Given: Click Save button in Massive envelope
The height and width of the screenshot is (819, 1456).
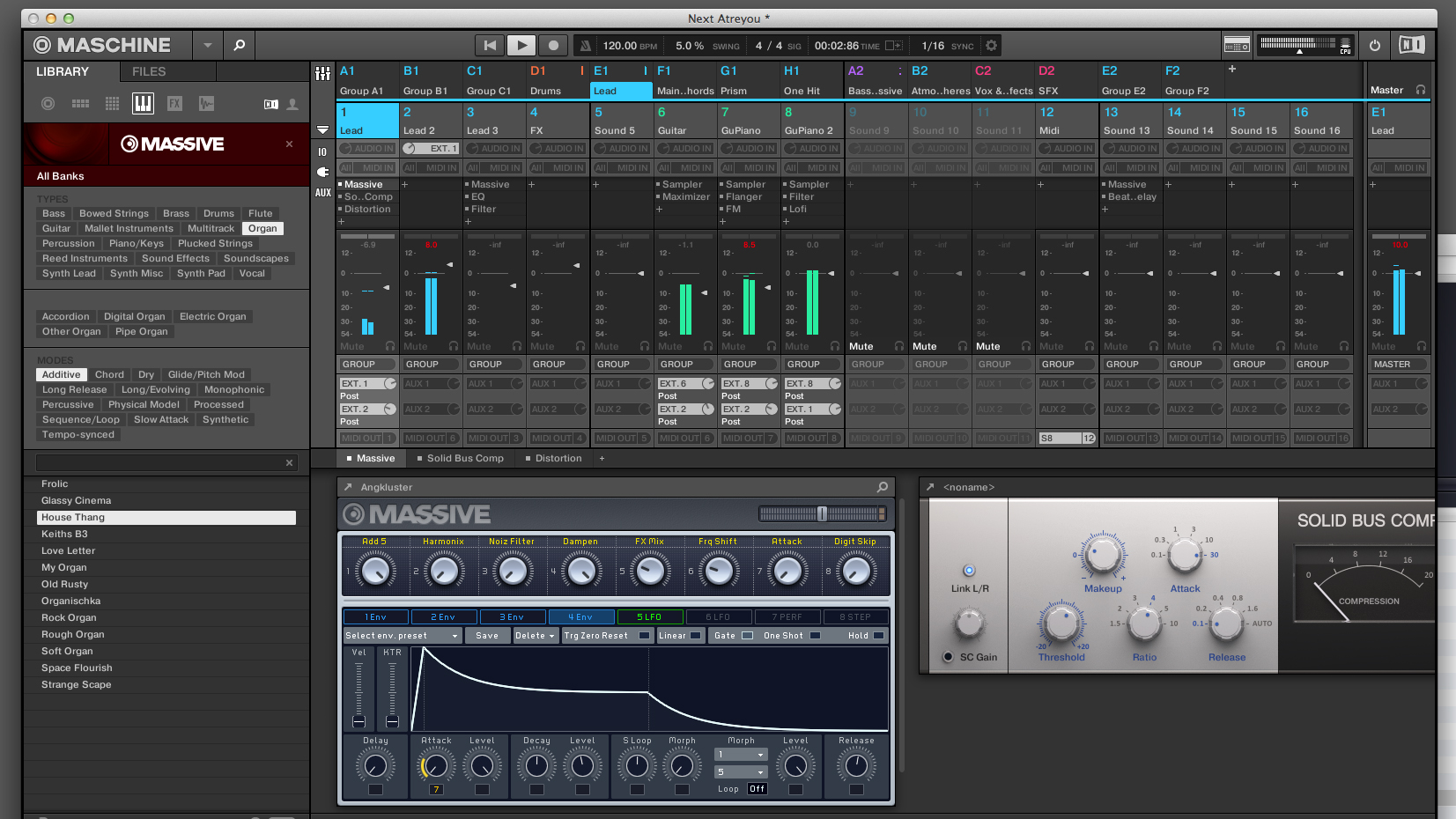Looking at the screenshot, I should 487,635.
